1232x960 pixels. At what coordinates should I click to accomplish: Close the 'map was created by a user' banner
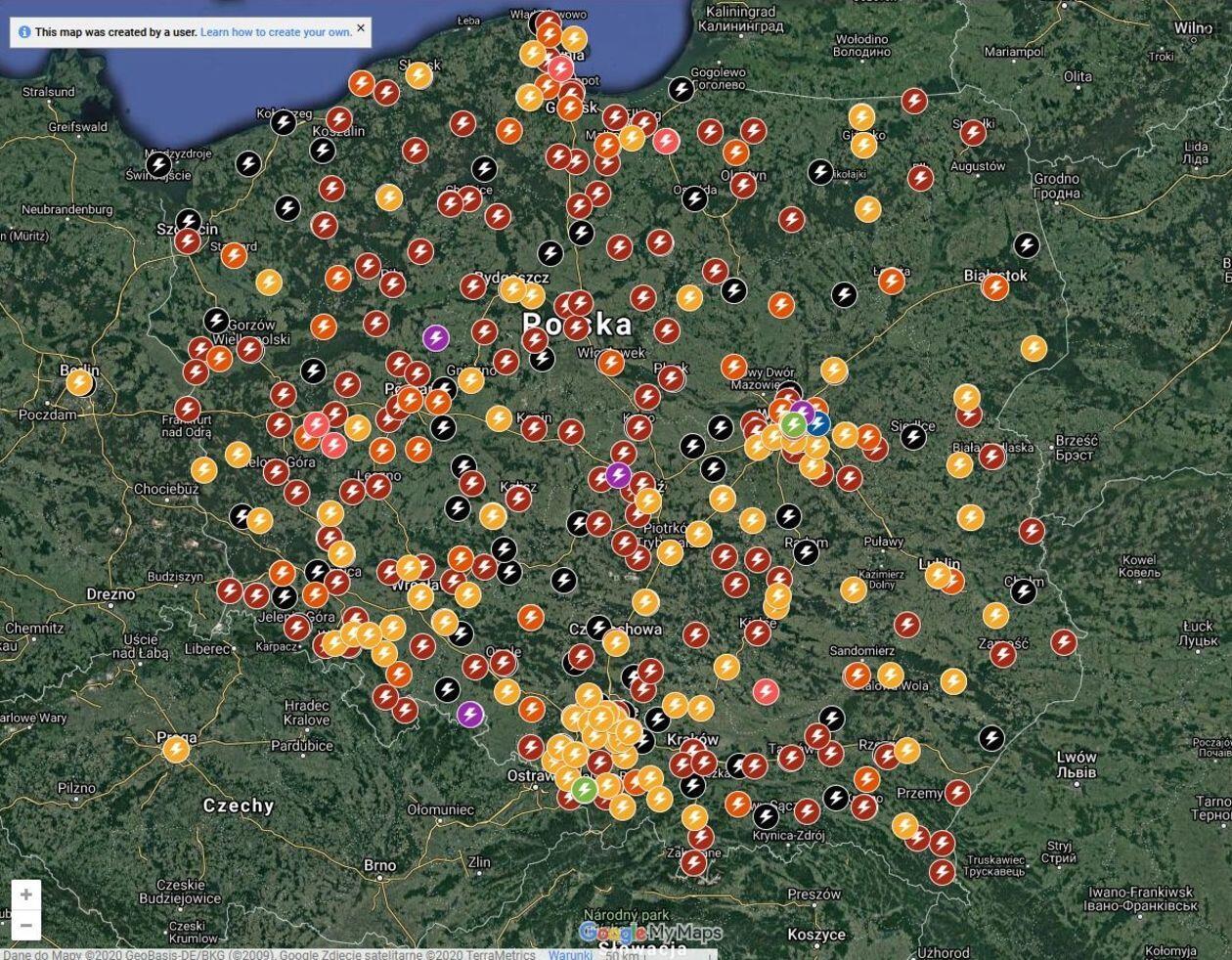pyautogui.click(x=361, y=28)
